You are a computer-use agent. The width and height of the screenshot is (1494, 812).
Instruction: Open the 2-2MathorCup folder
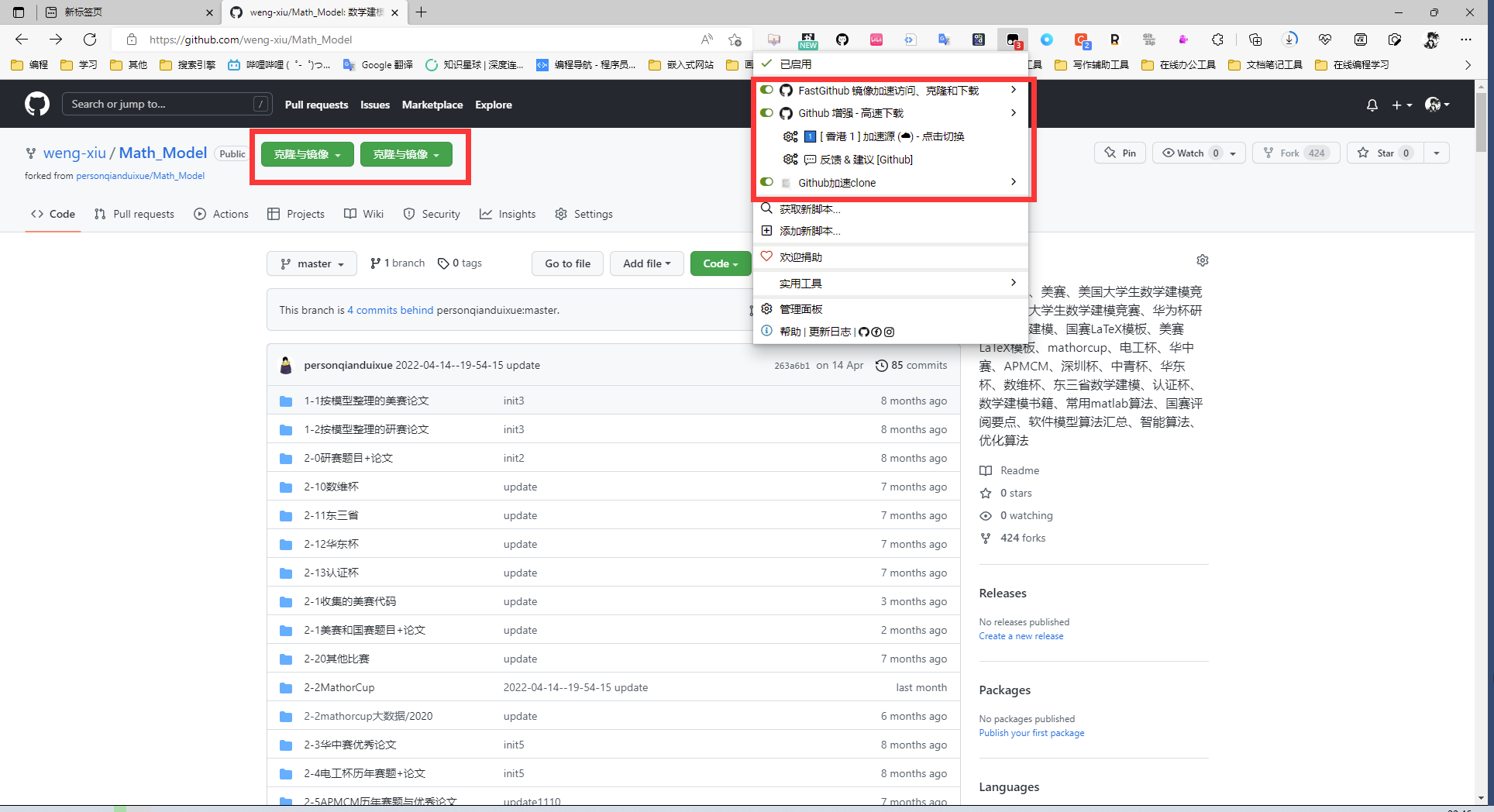[x=339, y=687]
